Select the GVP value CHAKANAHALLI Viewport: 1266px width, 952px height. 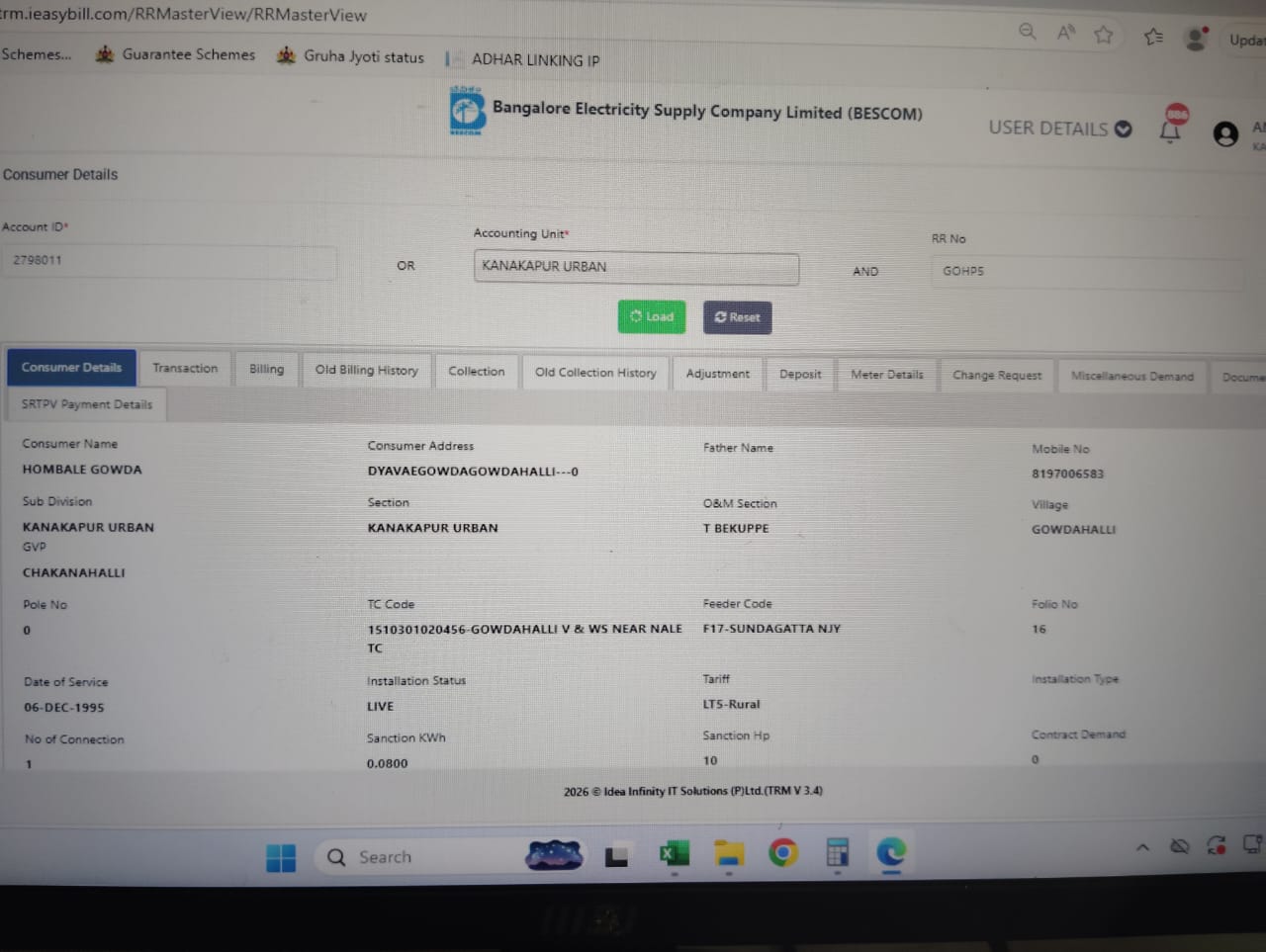coord(74,572)
